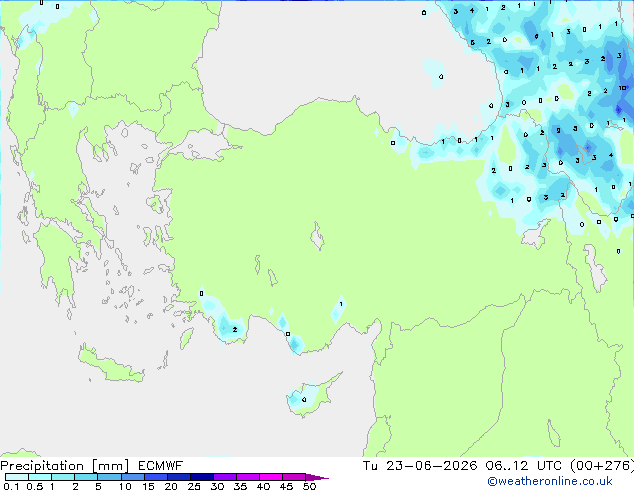
Task: Click the 'Precipitation [mm]' title text
Action: tap(64, 466)
